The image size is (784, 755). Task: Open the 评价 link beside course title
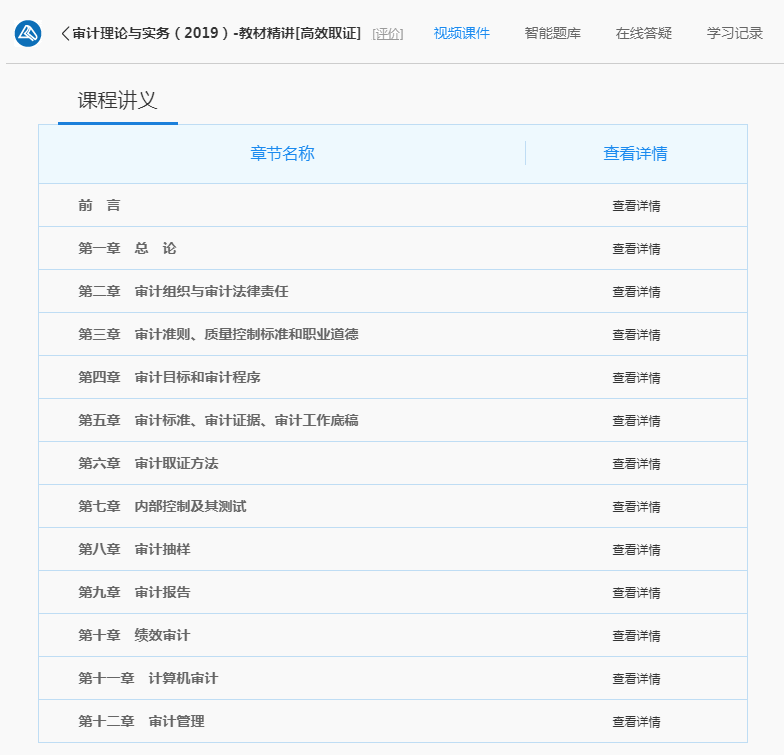click(388, 34)
